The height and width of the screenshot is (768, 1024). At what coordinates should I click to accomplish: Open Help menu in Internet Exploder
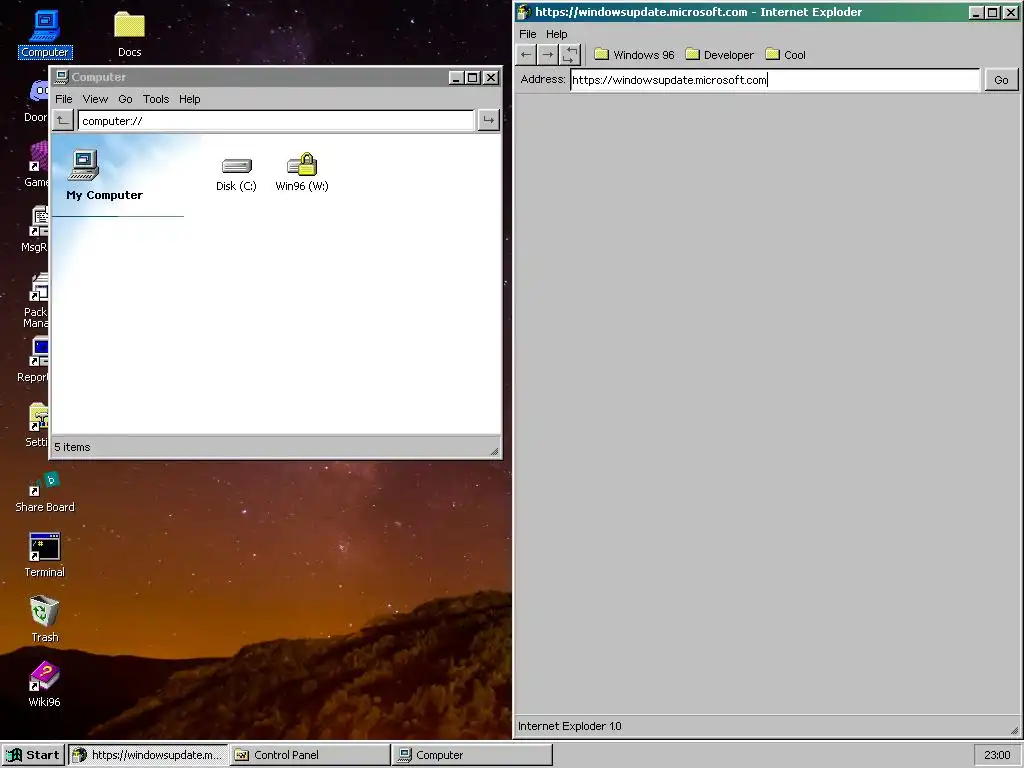pyautogui.click(x=556, y=34)
